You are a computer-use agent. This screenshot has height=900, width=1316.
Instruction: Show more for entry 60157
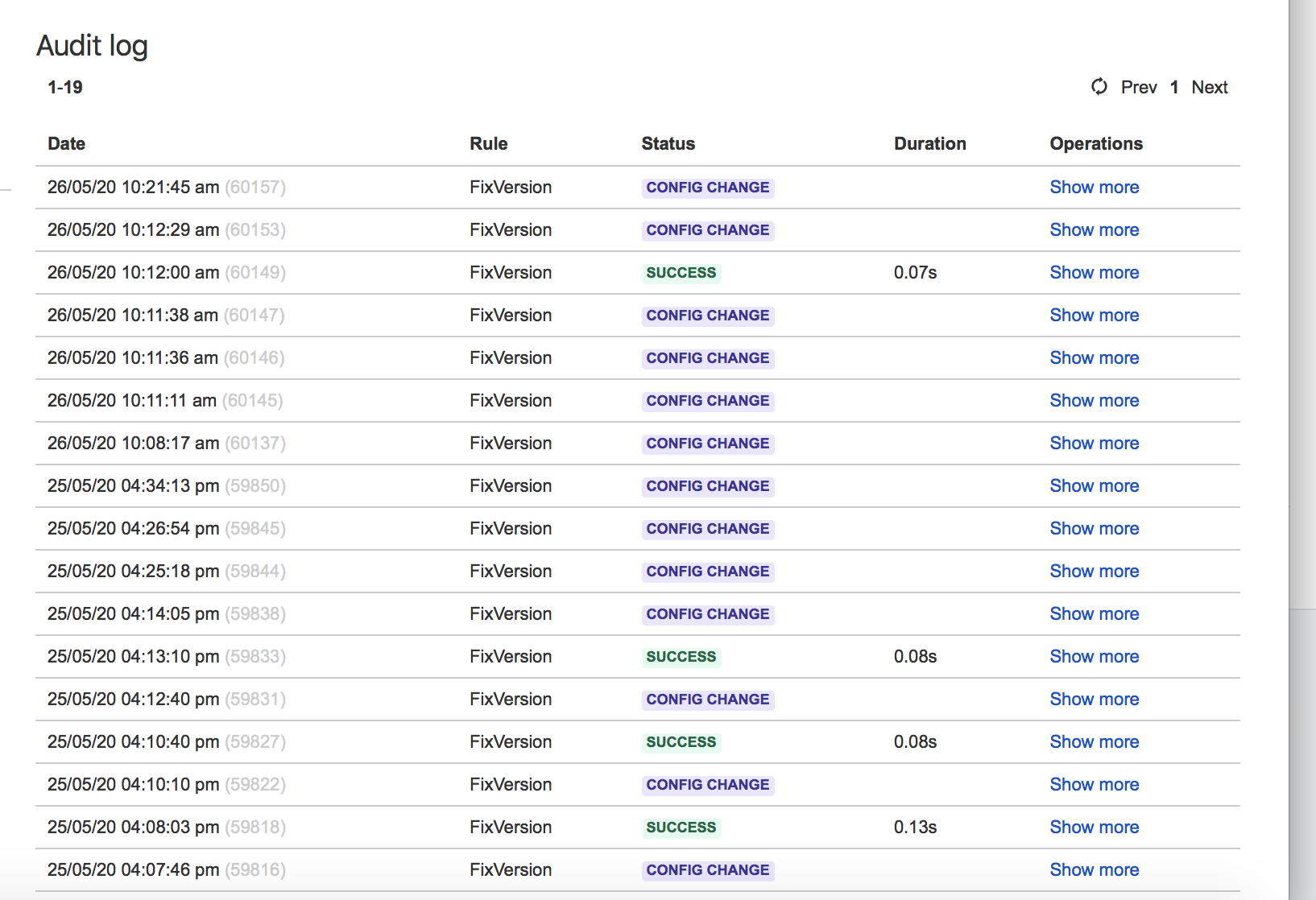click(1094, 187)
